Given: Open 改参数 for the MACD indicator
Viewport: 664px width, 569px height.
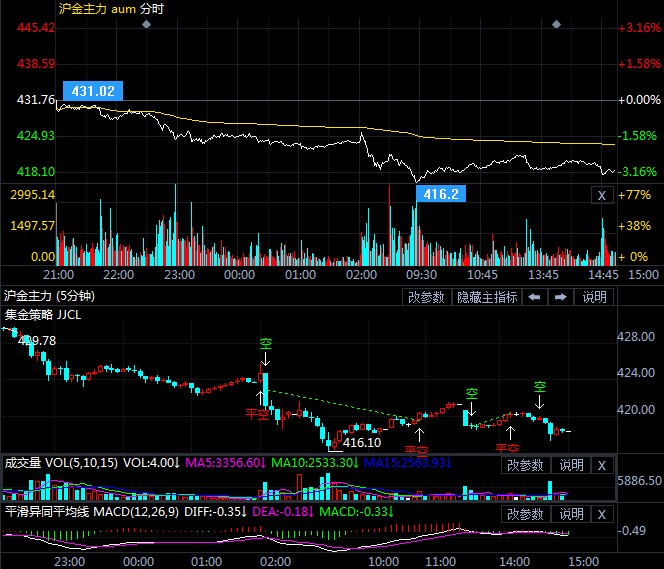Looking at the screenshot, I should click(525, 514).
